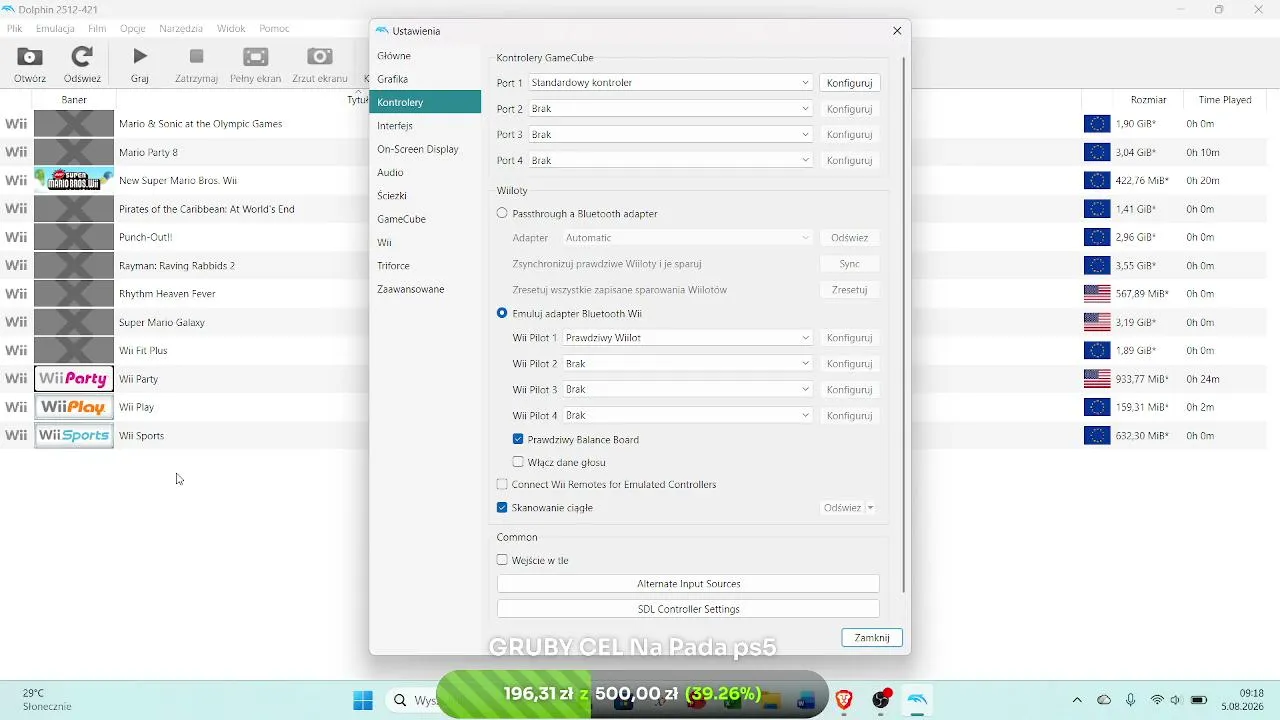
Task: Select the Wii Party banner image
Action: point(74,379)
